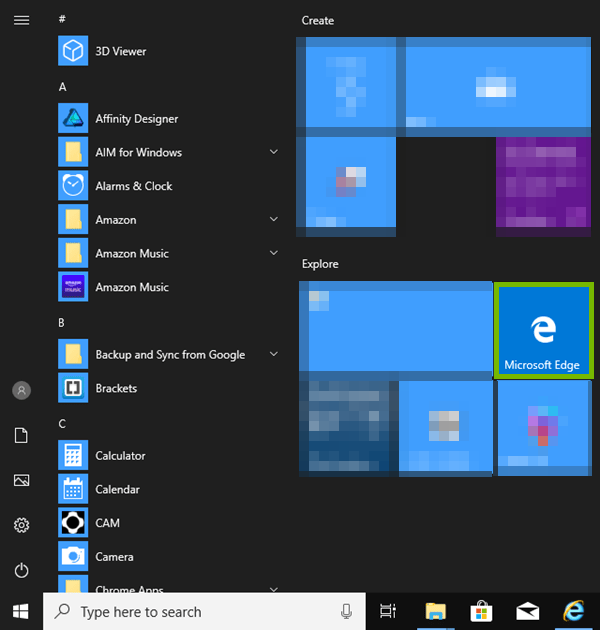Select the Alarms & Clock label text
Screen dimensions: 600x630
tap(134, 186)
